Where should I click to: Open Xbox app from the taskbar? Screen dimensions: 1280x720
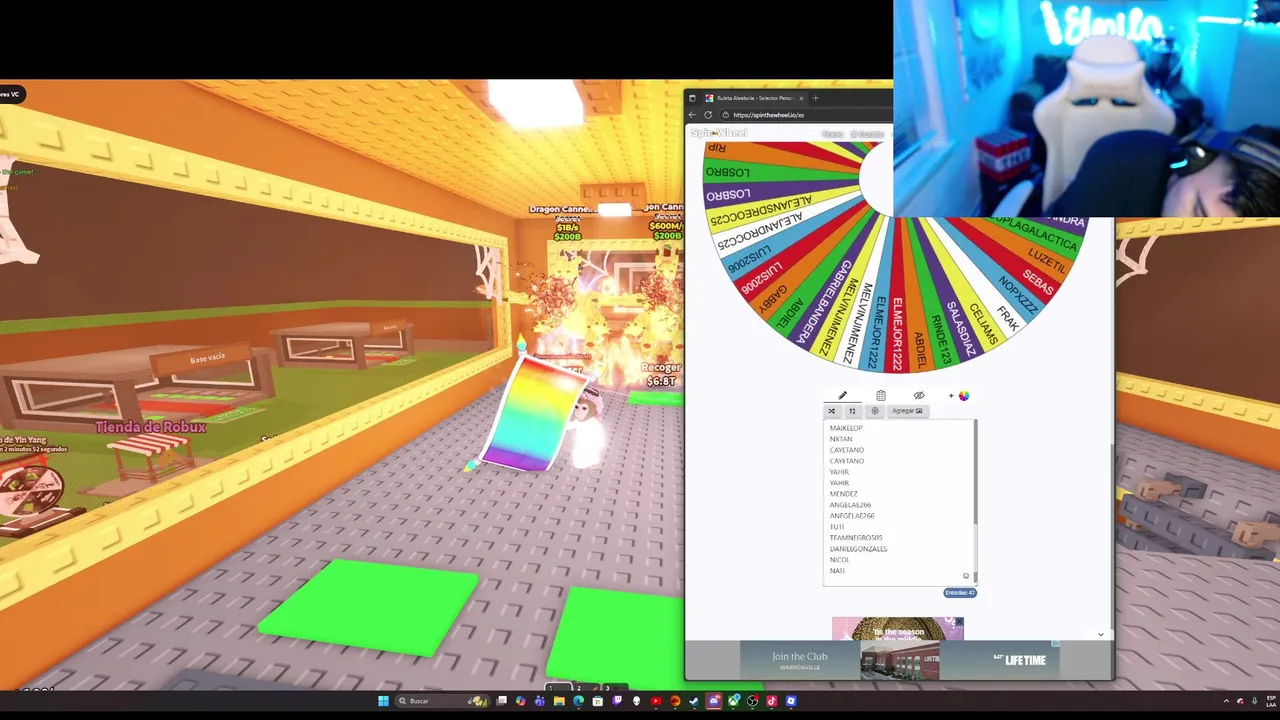point(733,701)
